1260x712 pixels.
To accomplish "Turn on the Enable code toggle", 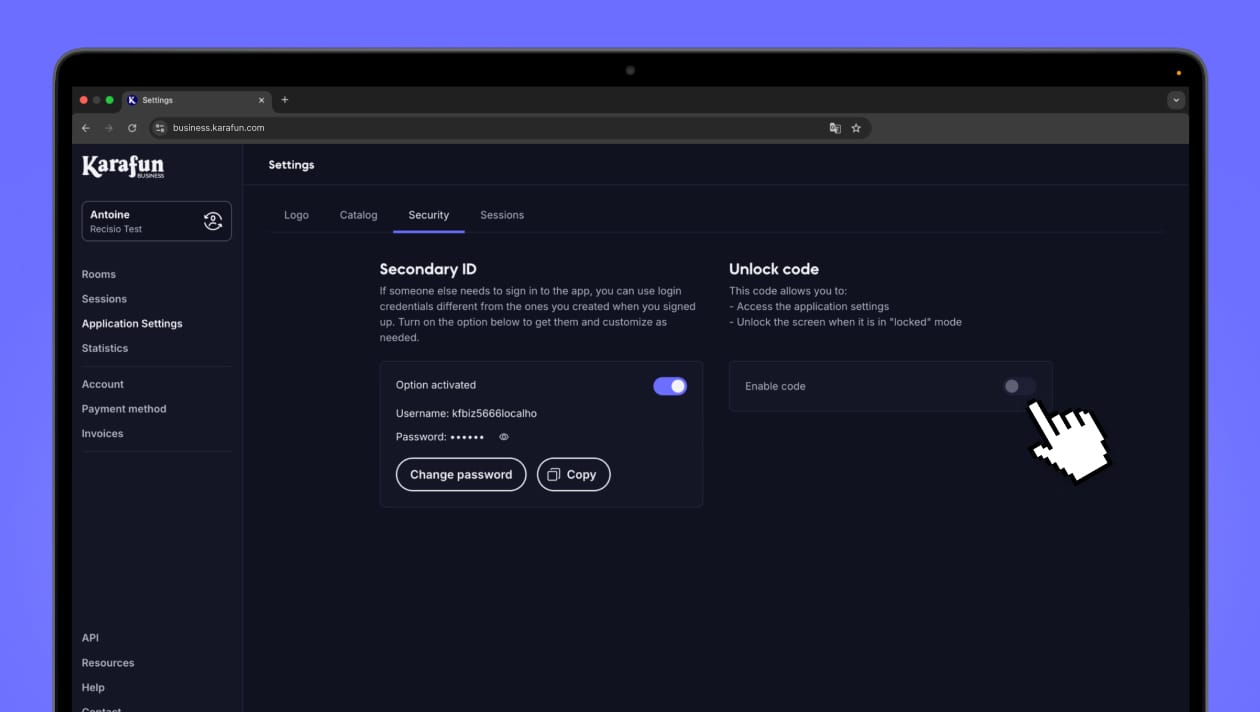I will [1019, 386].
